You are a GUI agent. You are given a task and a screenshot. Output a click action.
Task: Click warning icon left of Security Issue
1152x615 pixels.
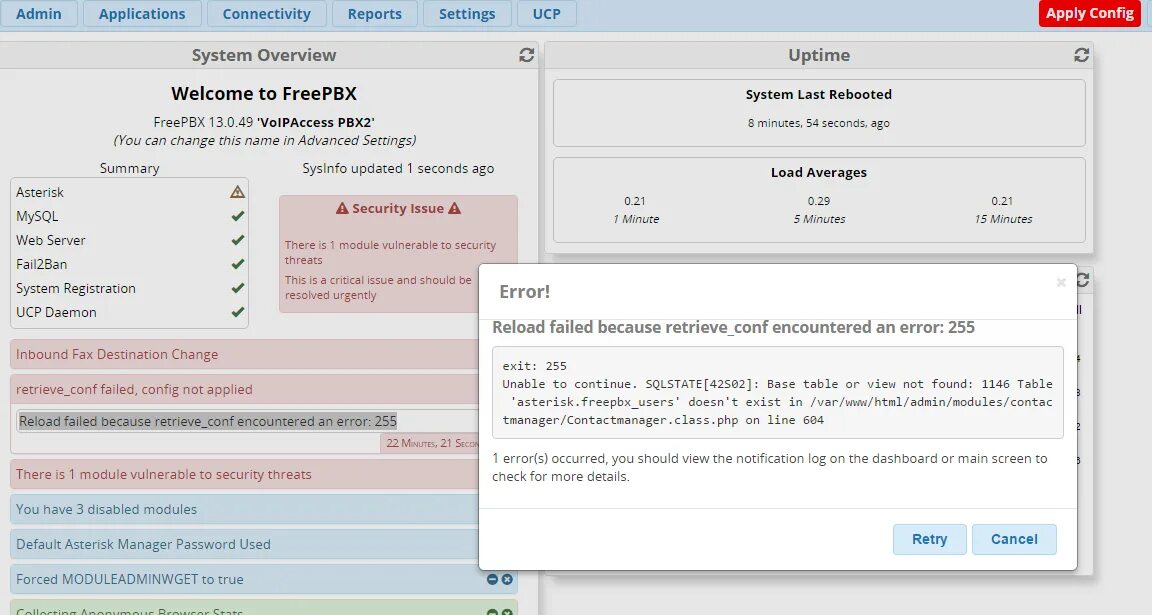pos(342,208)
